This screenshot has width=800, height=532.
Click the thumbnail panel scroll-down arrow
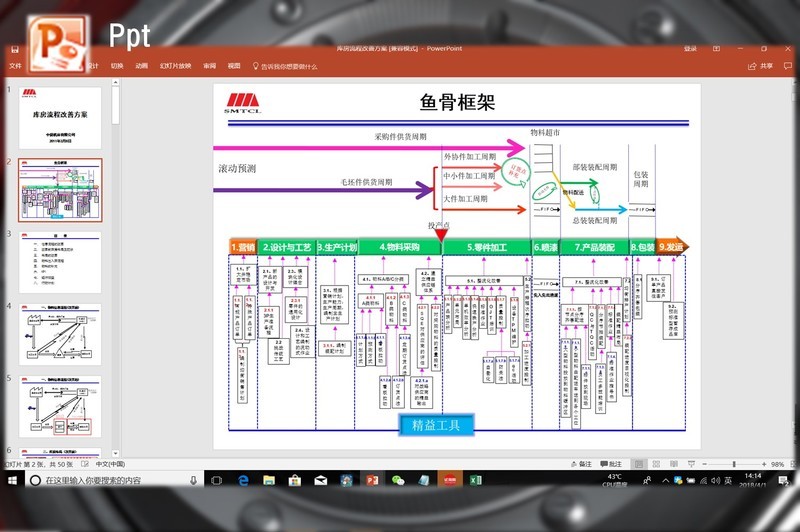(116, 453)
